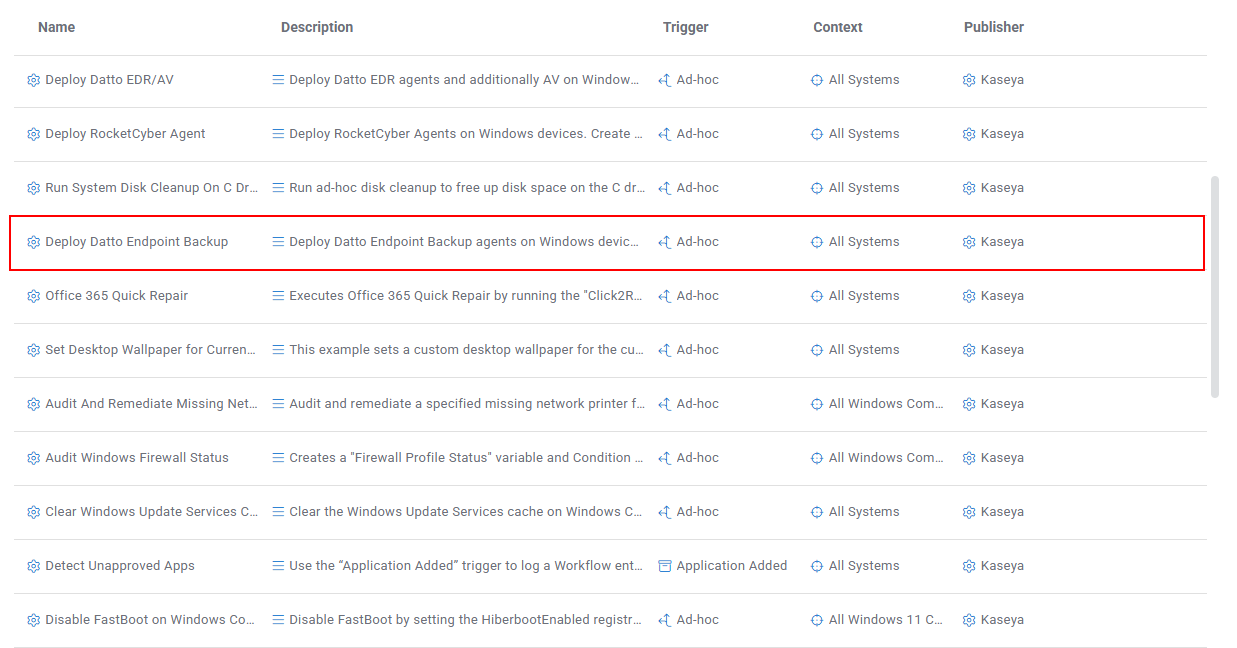
Task: Click gear icon beside Detect Unapproved Apps
Action: [33, 566]
